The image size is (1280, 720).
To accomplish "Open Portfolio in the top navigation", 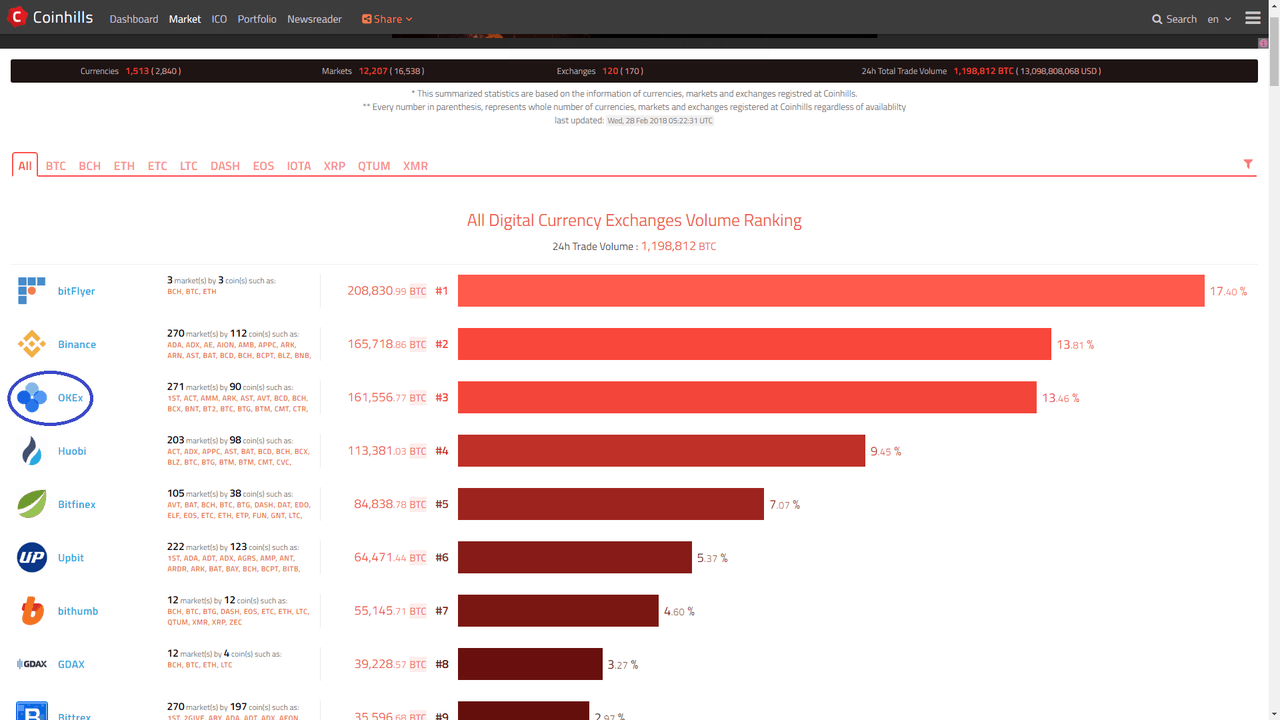I will coord(257,19).
